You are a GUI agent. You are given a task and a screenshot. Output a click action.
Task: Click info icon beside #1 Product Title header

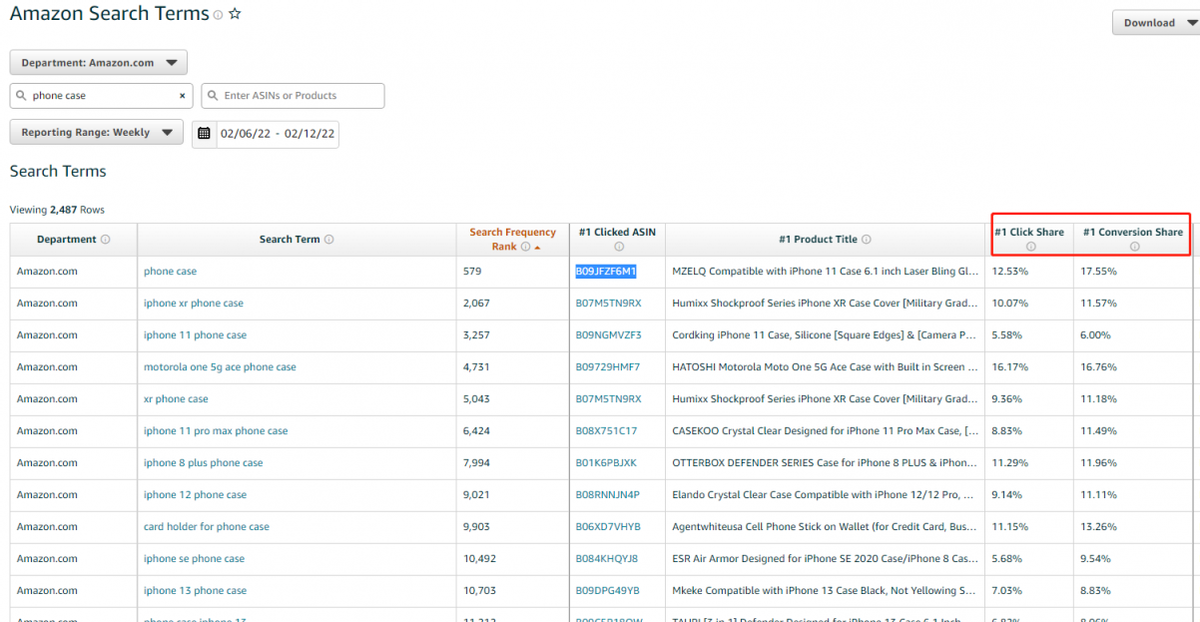(x=866, y=240)
